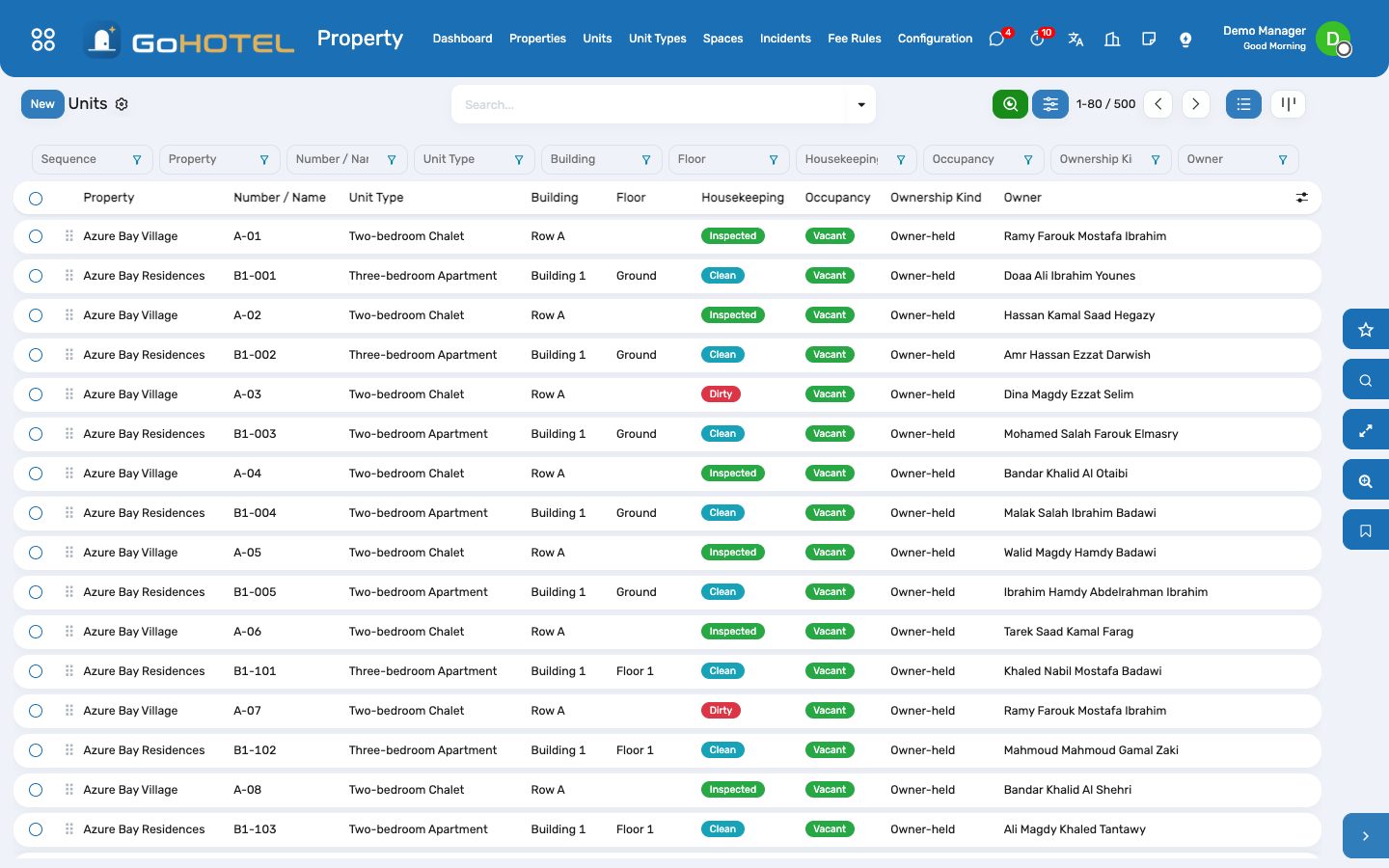Open the activities clock icon with badge 10

[x=1038, y=39]
